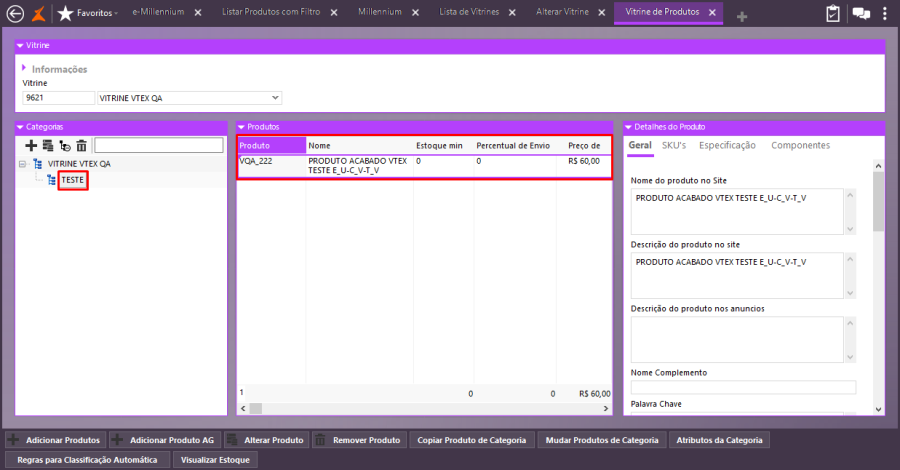The image size is (900, 470).
Task: Click Alterar Produto button
Action: click(x=267, y=440)
